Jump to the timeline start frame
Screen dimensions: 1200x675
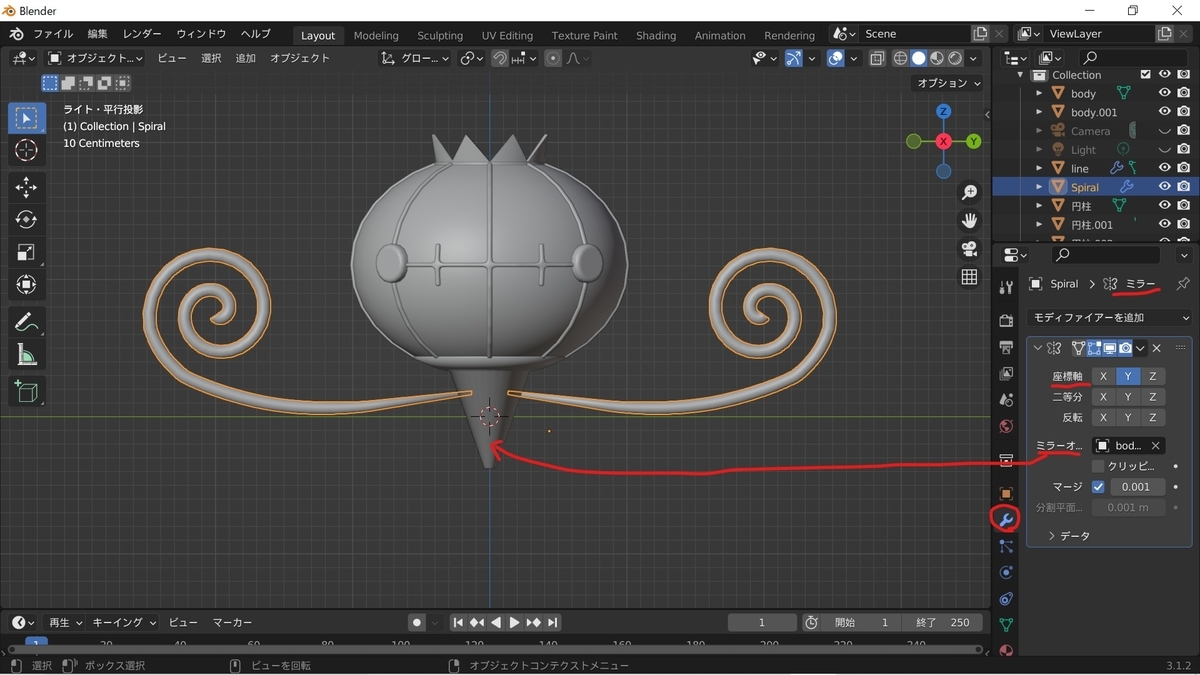pyautogui.click(x=458, y=622)
